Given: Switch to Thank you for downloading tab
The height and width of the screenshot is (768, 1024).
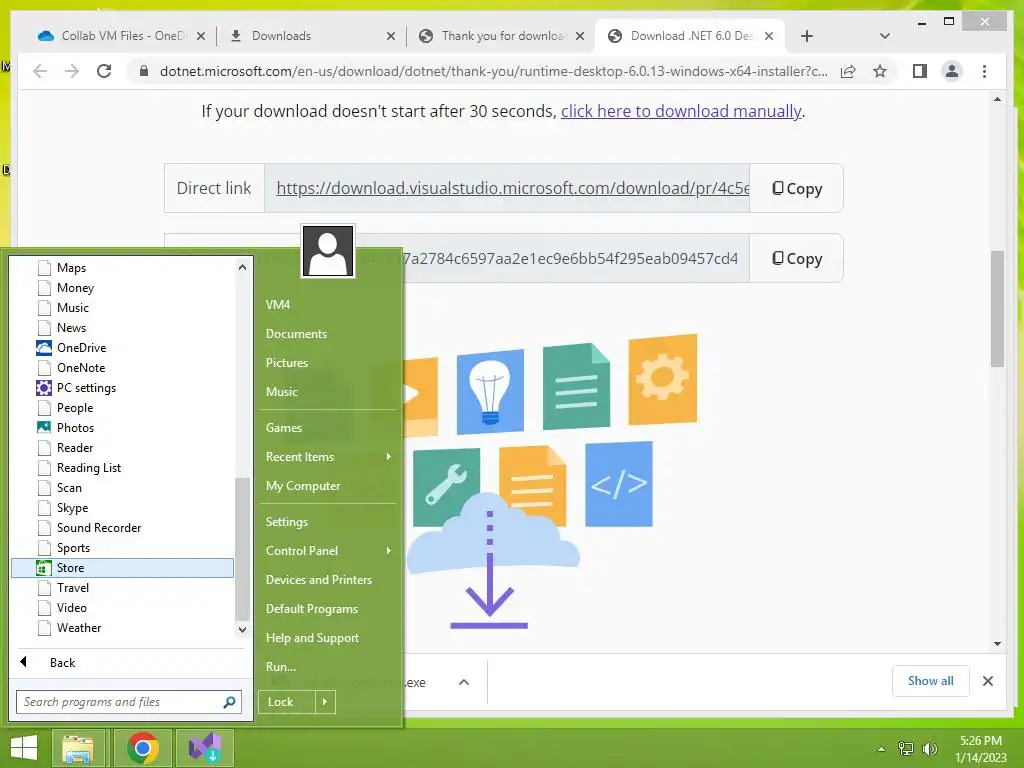Looking at the screenshot, I should point(501,36).
